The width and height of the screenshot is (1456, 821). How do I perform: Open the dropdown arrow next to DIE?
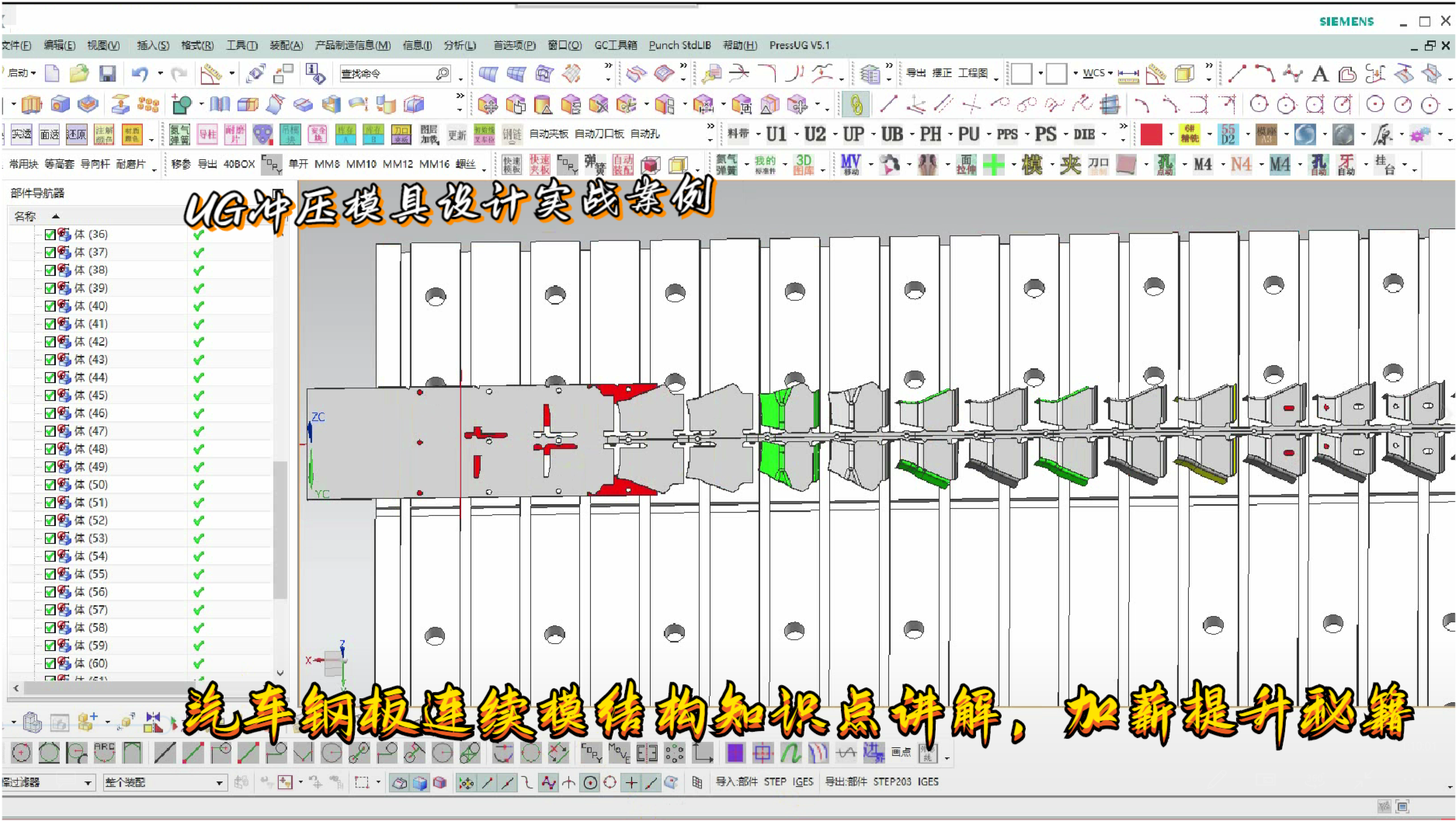pyautogui.click(x=1104, y=134)
